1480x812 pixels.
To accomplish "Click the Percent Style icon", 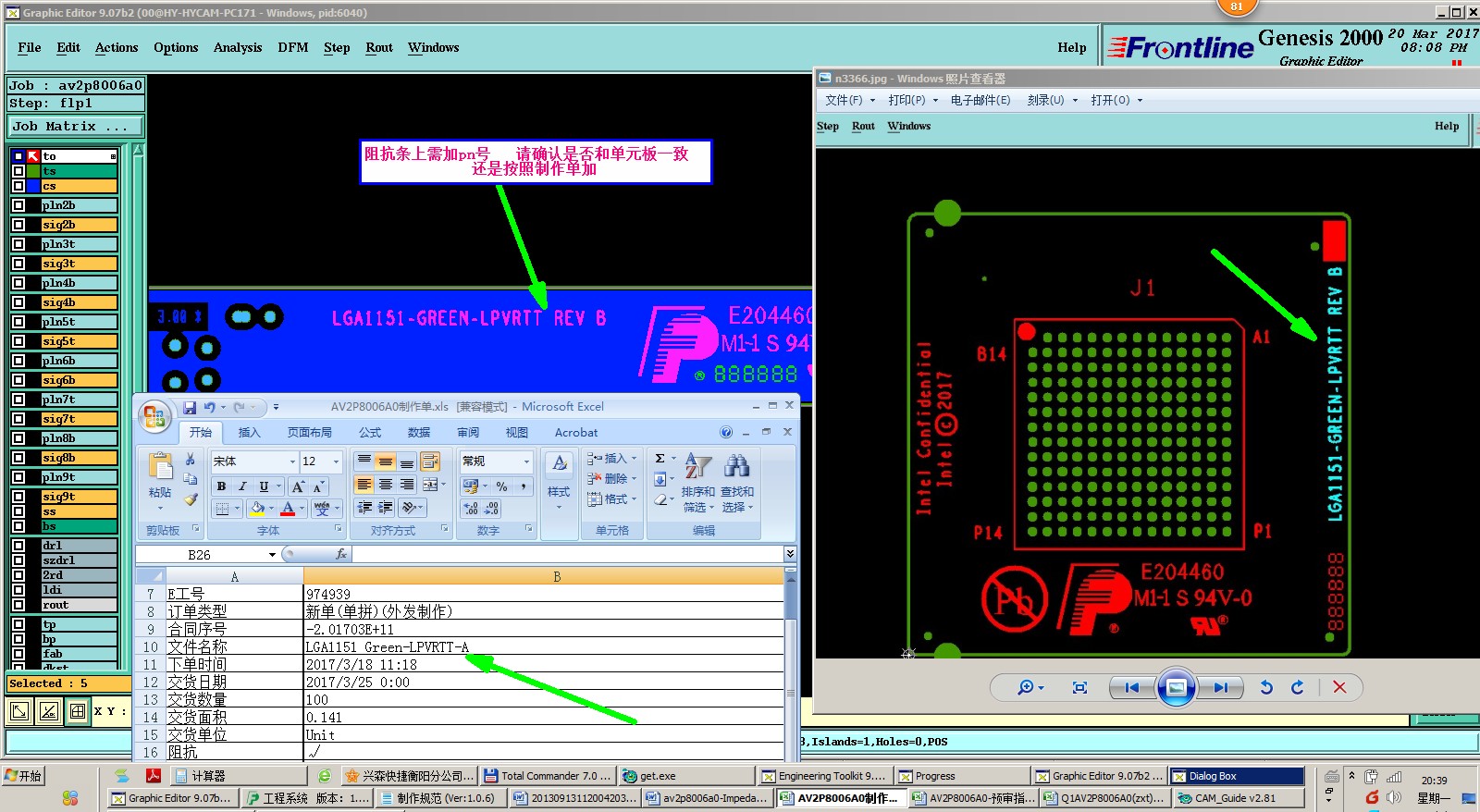I will (501, 486).
